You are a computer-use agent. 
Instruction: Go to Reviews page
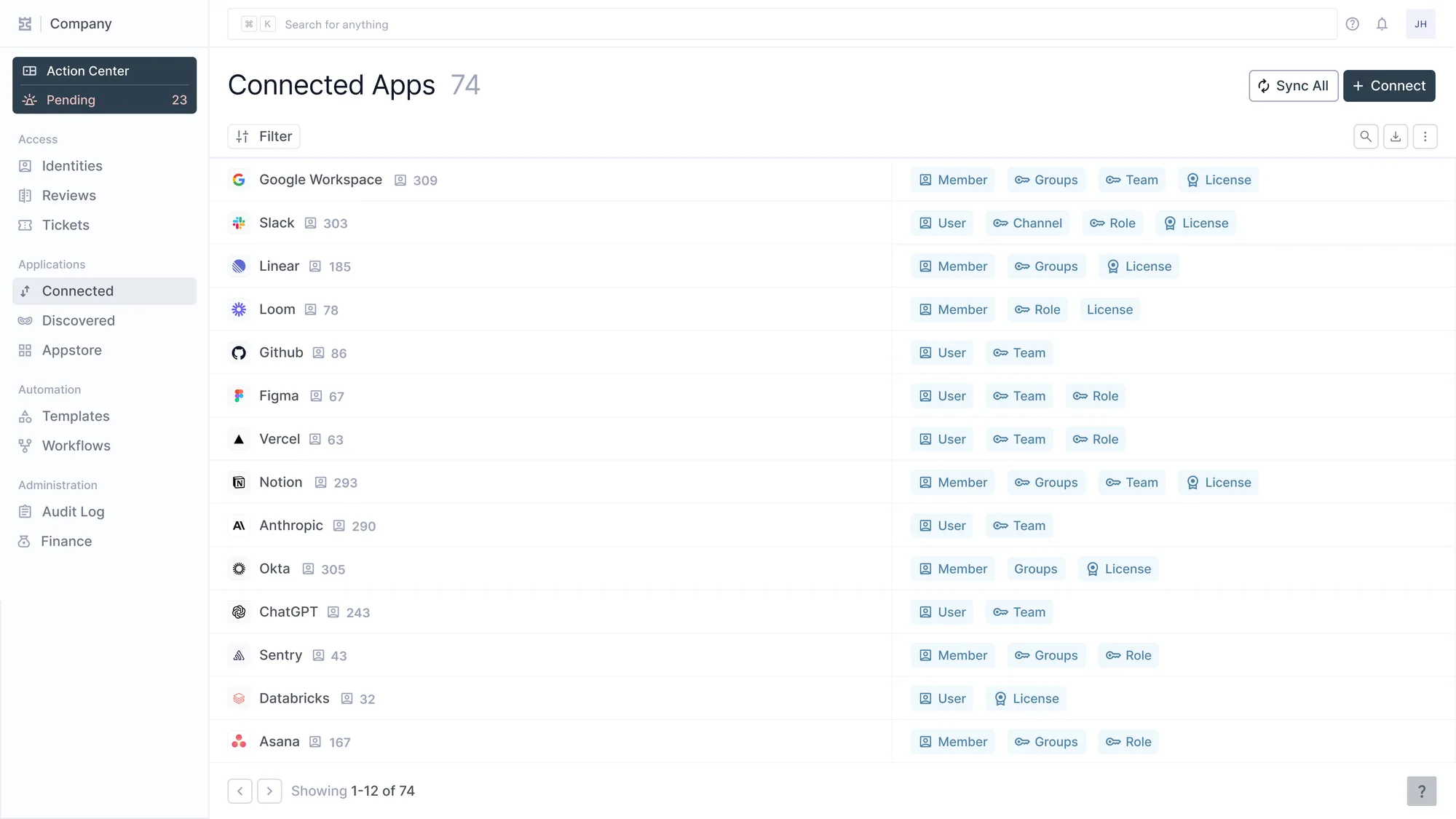coord(104,196)
